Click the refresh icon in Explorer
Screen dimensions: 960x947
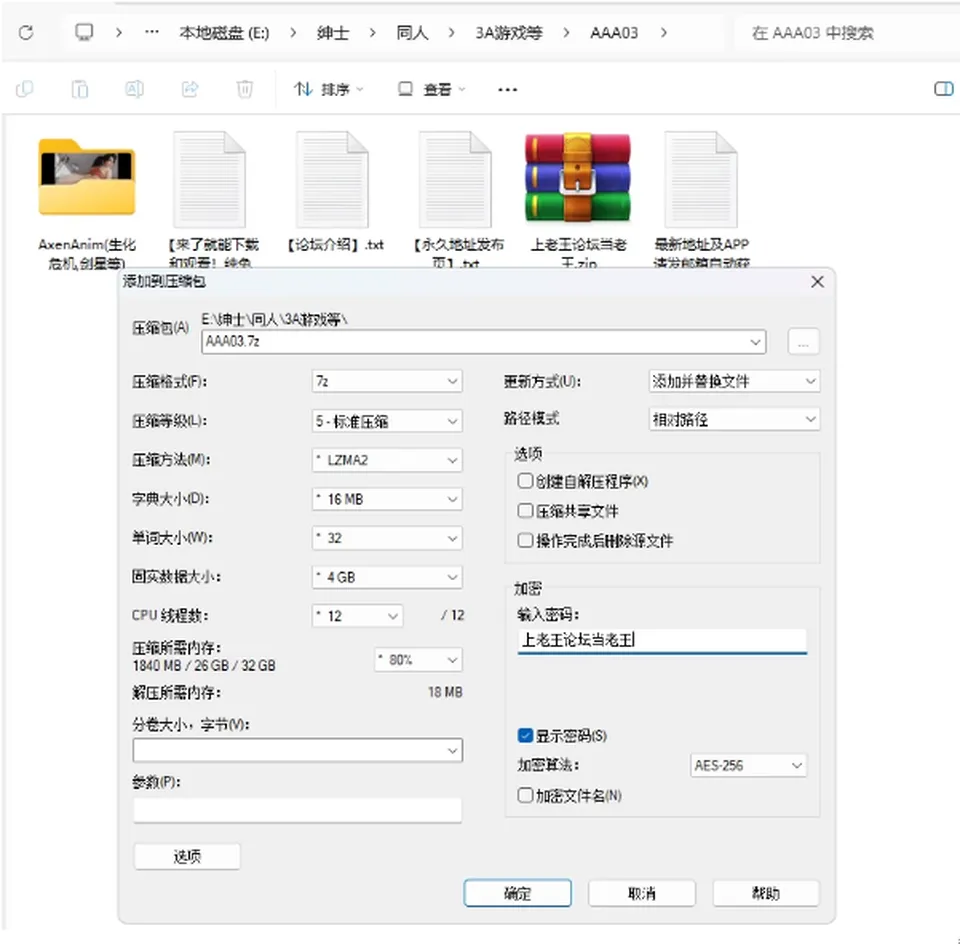(x=26, y=32)
